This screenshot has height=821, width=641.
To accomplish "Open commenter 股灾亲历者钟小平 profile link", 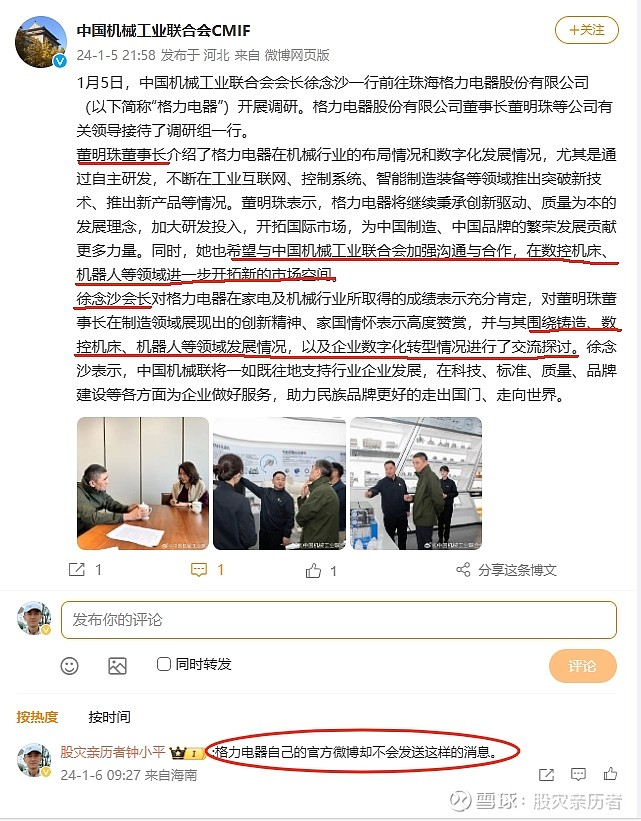I will (x=113, y=752).
